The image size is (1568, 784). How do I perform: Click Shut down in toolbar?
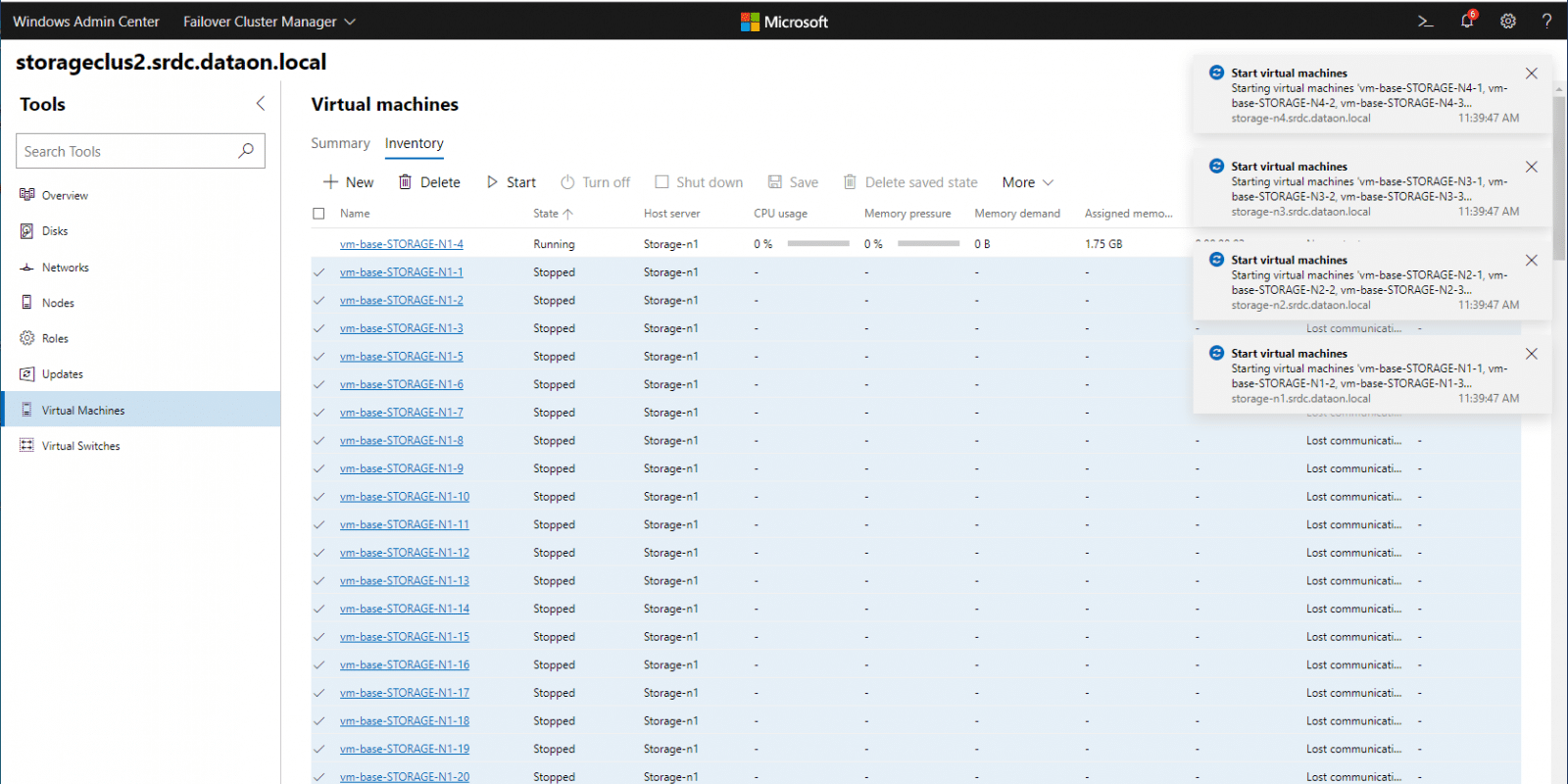tap(699, 182)
